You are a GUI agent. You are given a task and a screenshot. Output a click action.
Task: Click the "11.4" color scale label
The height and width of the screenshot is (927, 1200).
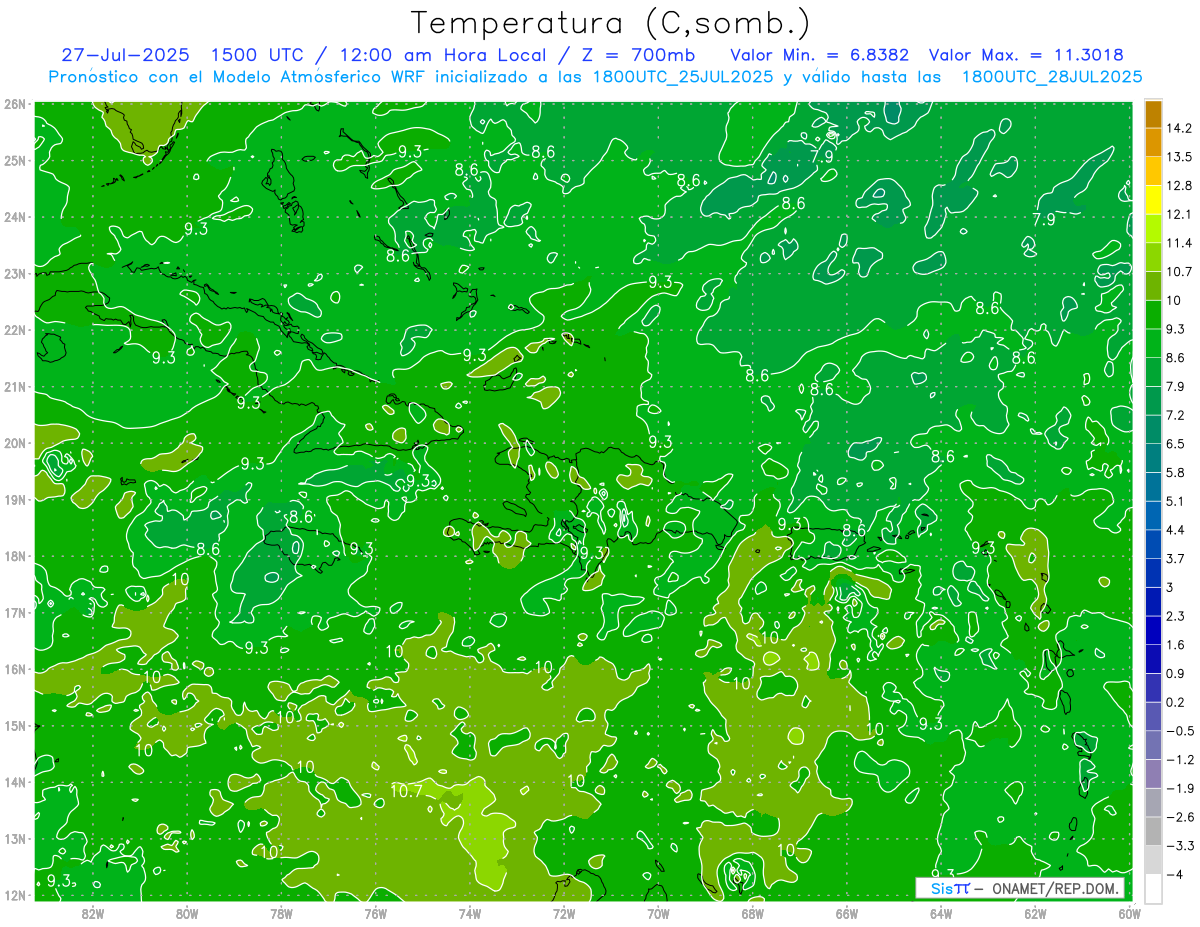tap(1177, 243)
